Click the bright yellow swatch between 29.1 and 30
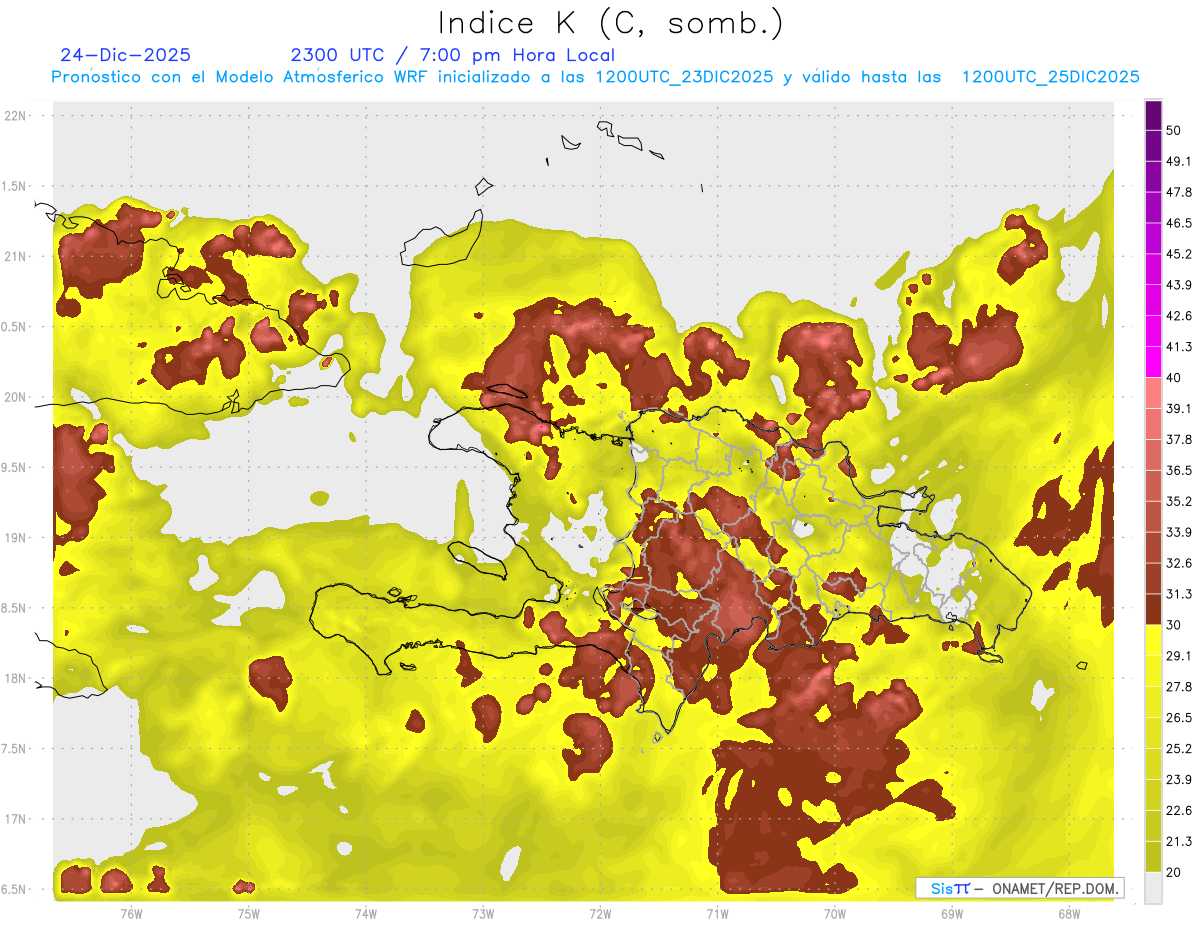Image resolution: width=1200 pixels, height=927 pixels. (x=1153, y=640)
